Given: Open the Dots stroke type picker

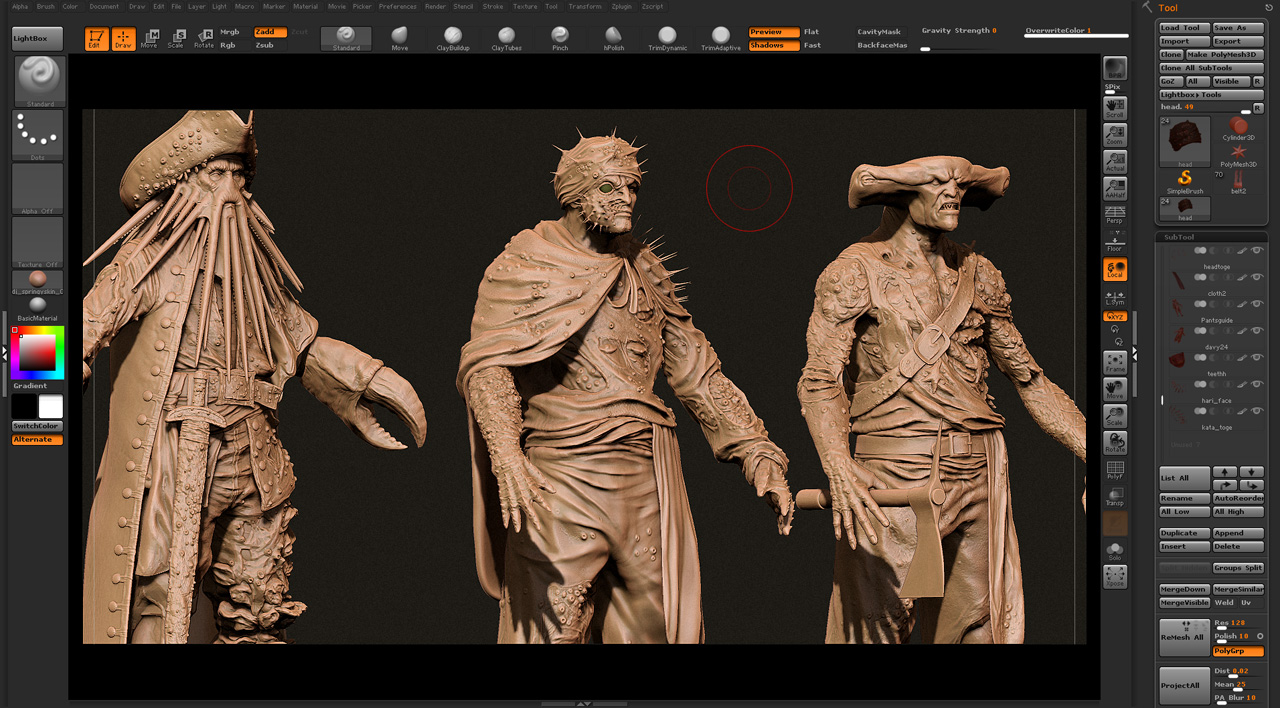Looking at the screenshot, I should click(x=38, y=135).
